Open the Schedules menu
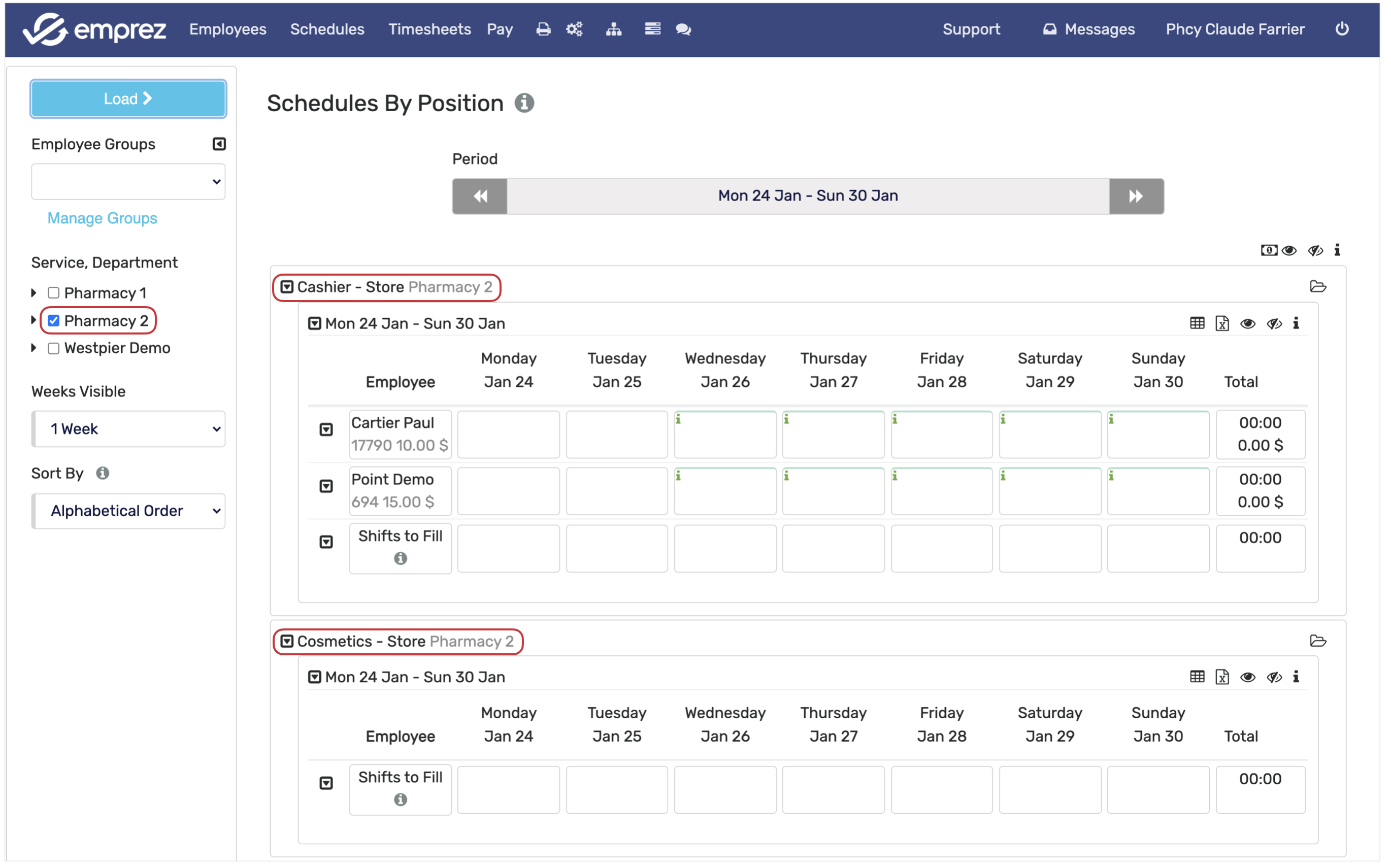This screenshot has height=868, width=1391. [x=326, y=29]
